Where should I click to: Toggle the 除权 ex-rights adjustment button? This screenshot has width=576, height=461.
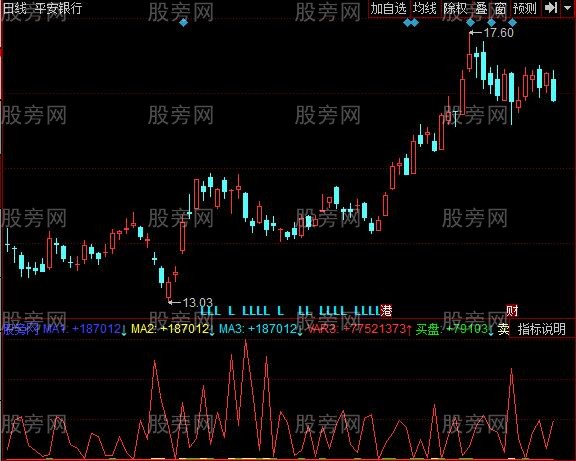click(455, 8)
